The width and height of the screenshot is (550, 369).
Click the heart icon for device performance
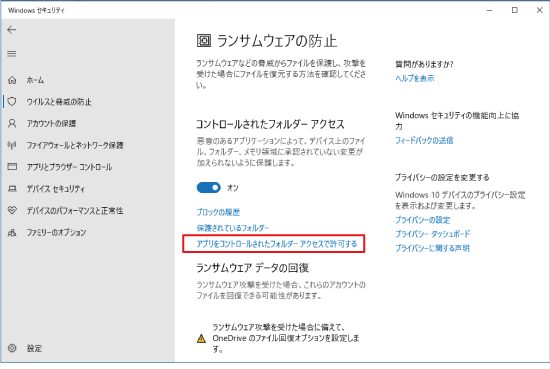(x=12, y=210)
